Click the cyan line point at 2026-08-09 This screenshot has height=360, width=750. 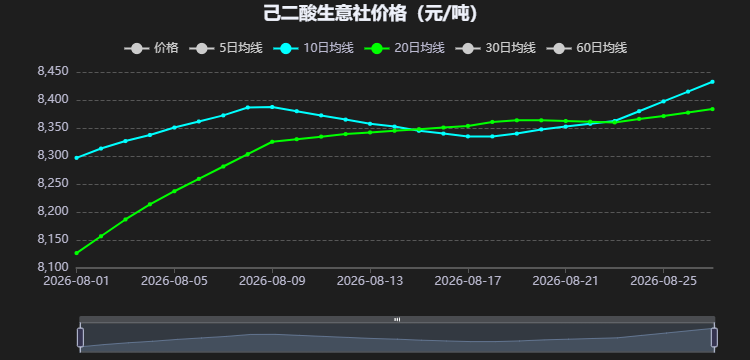pyautogui.click(x=272, y=107)
